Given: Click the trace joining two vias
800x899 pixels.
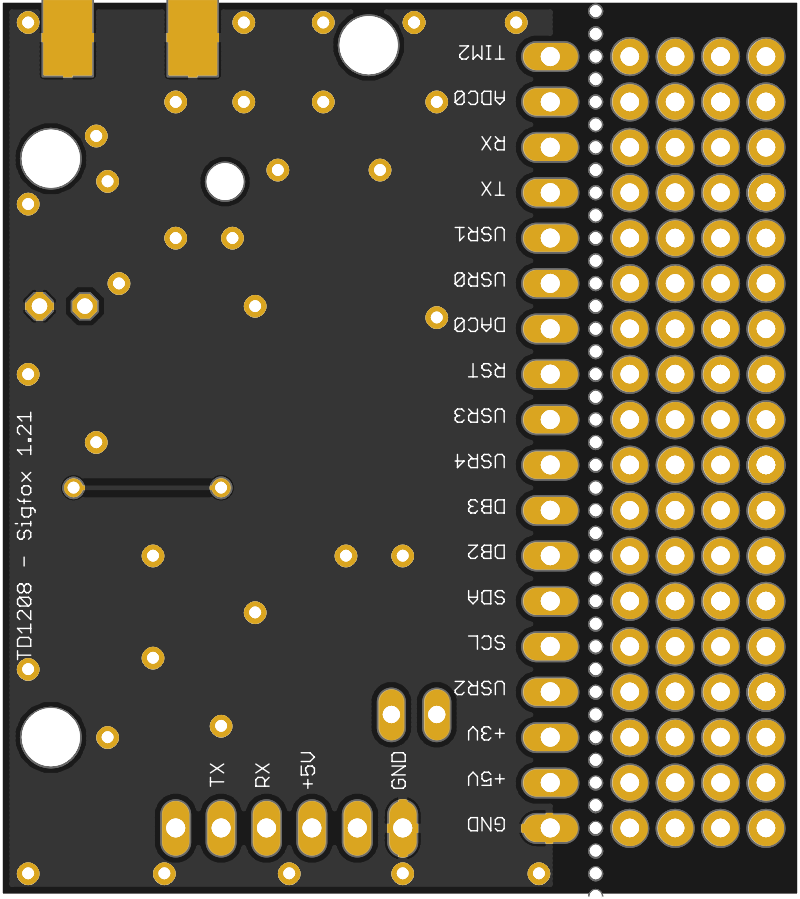Looking at the screenshot, I should [x=147, y=488].
